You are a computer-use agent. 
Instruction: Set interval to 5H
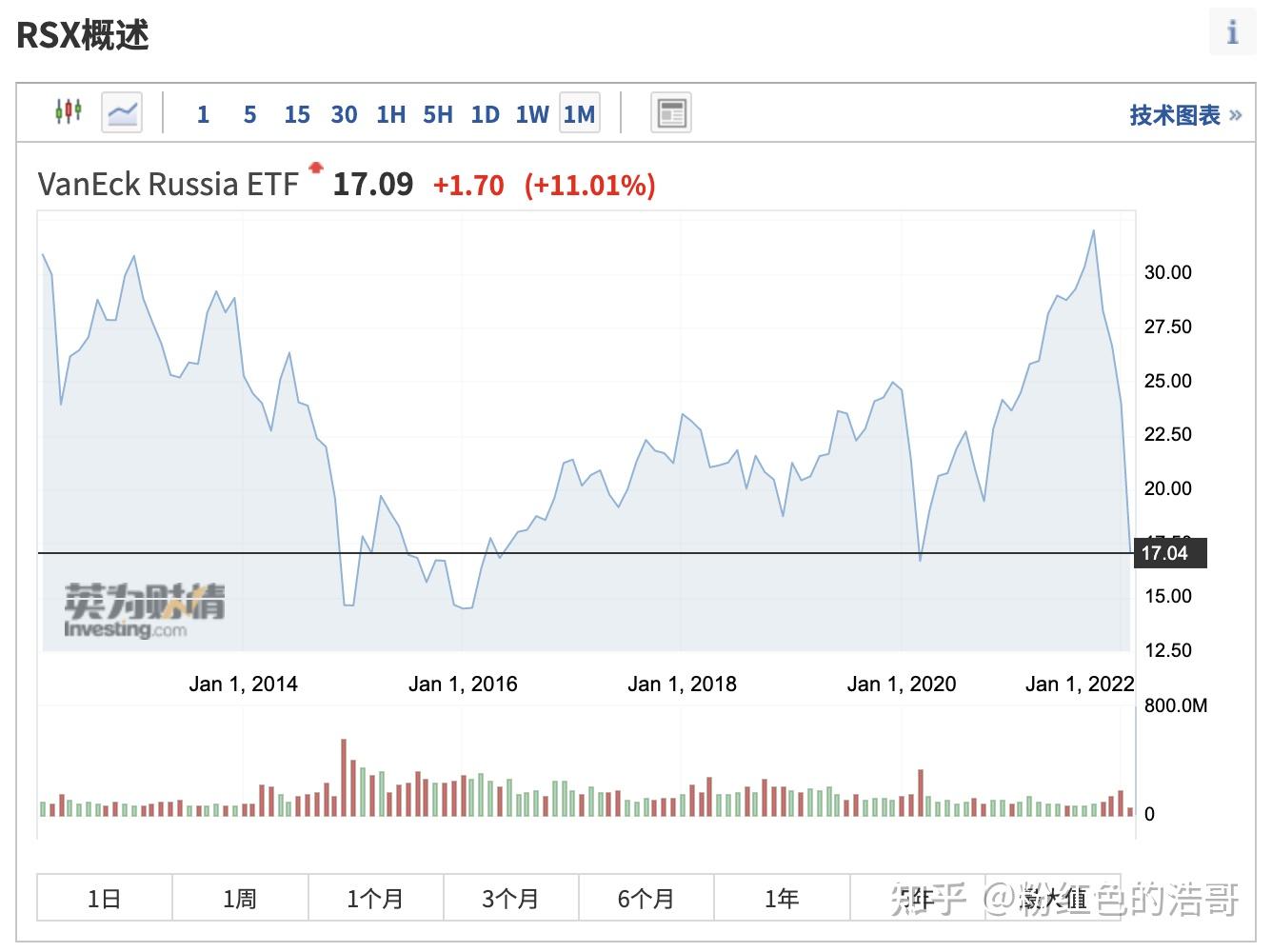438,115
